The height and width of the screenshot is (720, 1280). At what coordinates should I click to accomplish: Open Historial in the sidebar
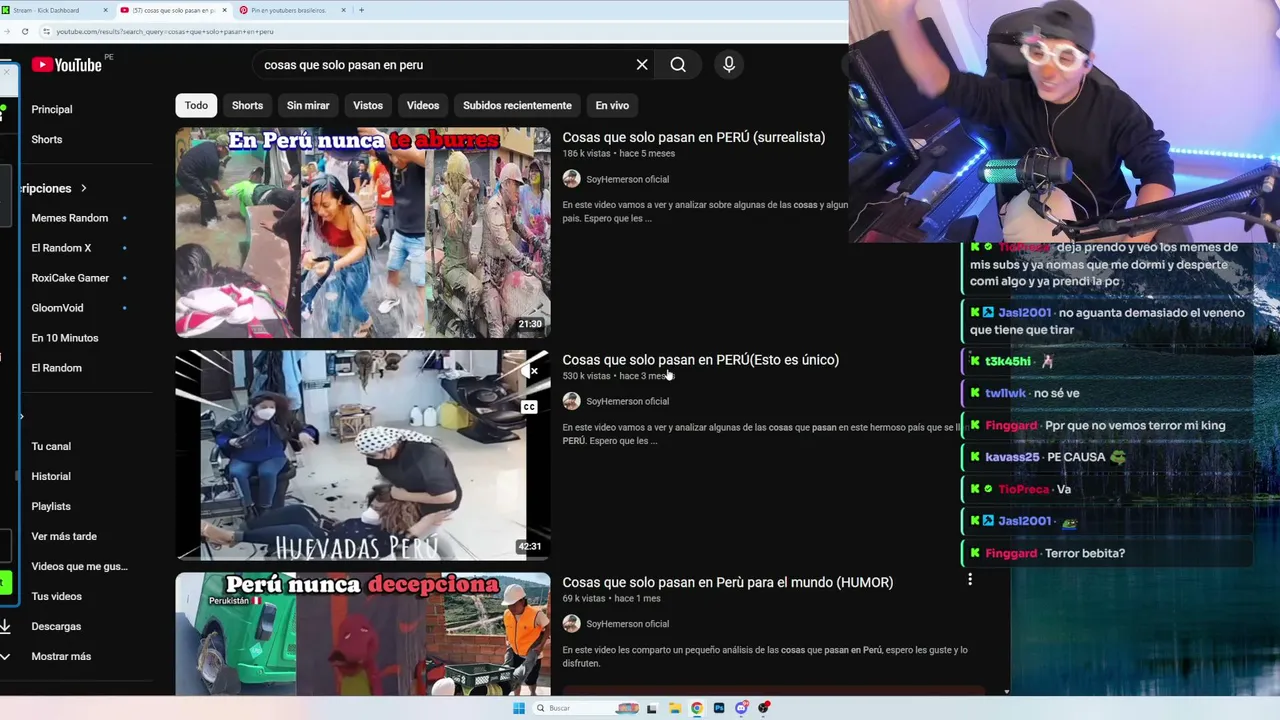(x=51, y=476)
